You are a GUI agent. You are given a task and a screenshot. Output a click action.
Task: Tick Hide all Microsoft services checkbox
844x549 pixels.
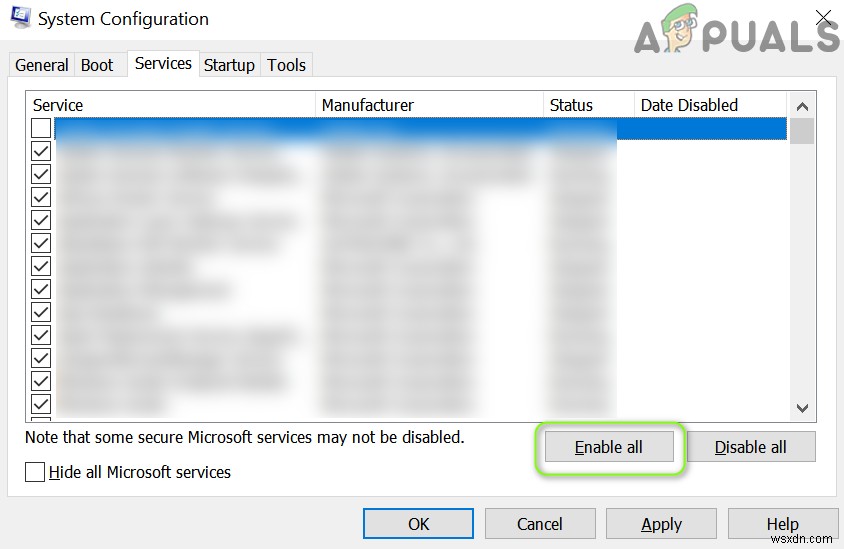[35, 472]
